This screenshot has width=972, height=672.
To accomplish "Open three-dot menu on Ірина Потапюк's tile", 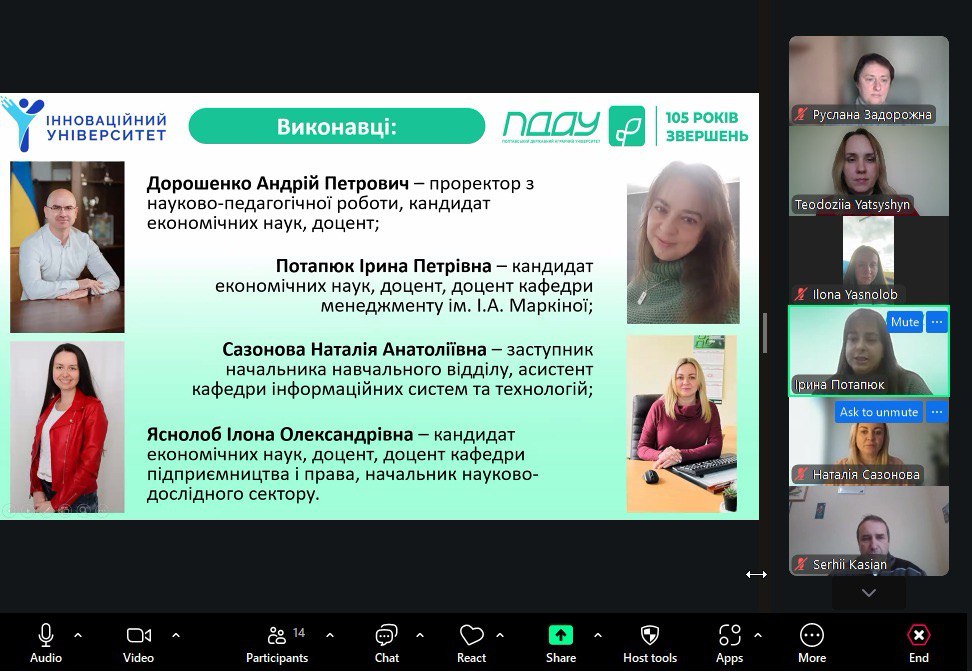I will click(937, 322).
